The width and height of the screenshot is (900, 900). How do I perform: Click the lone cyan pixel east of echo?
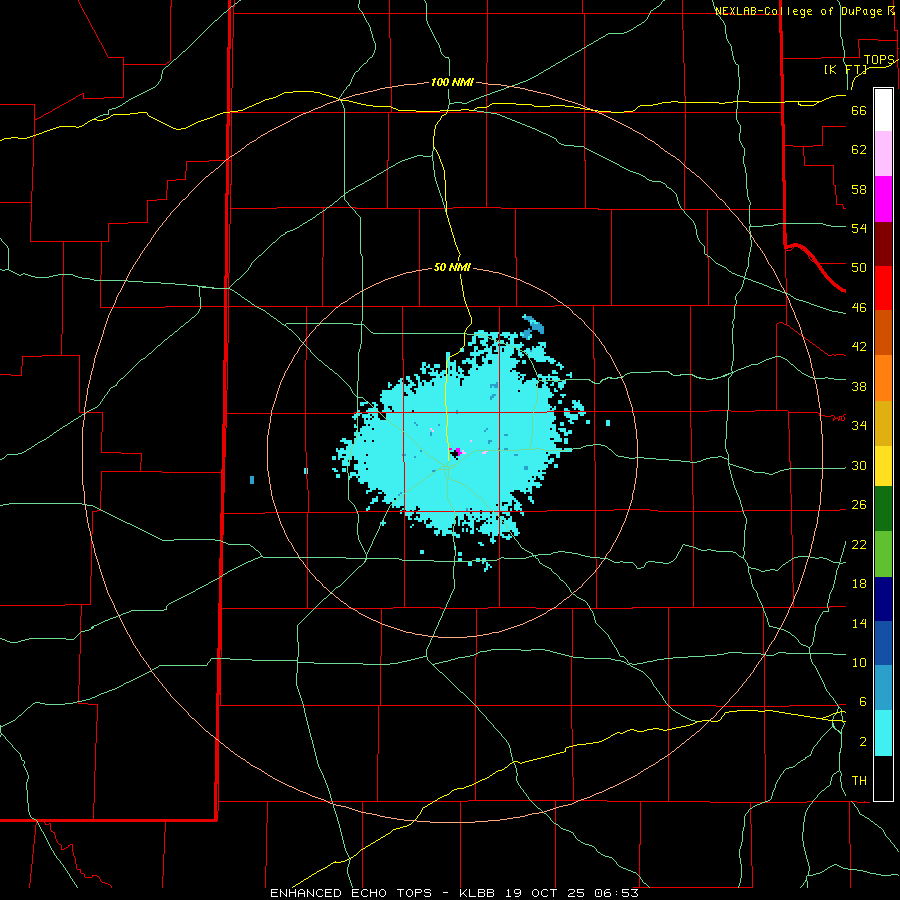[608, 423]
